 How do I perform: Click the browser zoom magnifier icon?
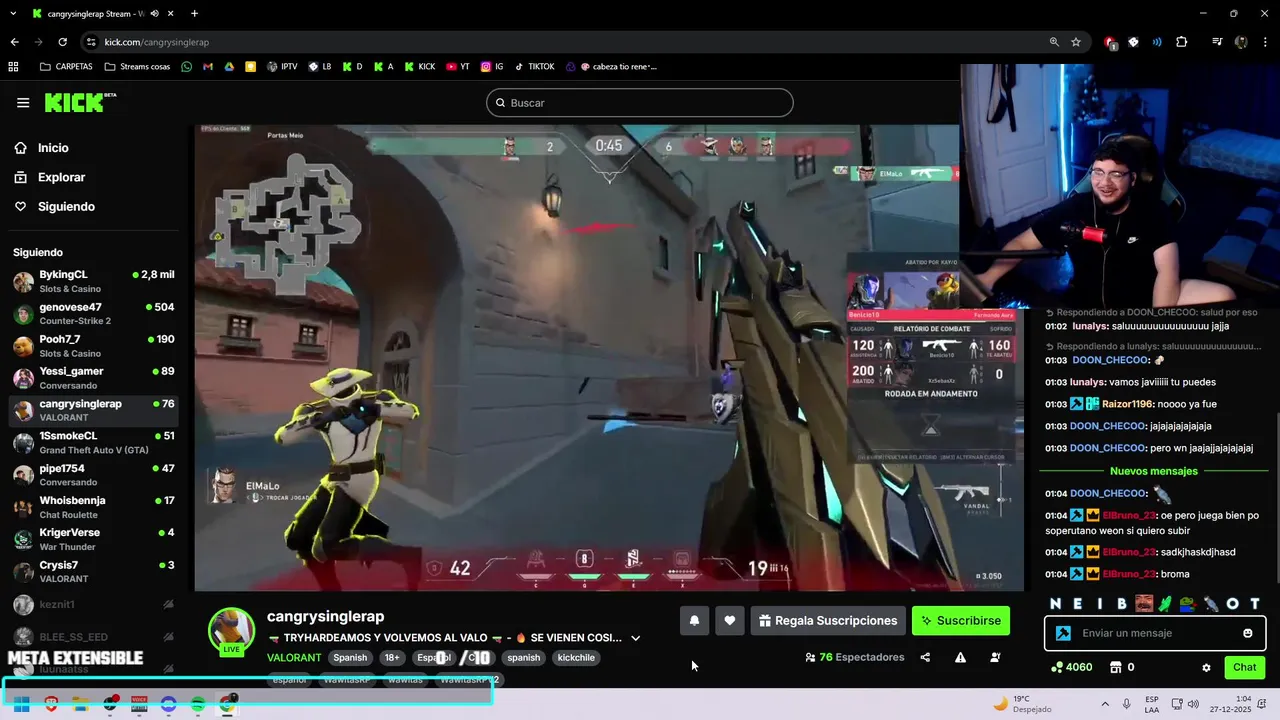(x=1054, y=42)
